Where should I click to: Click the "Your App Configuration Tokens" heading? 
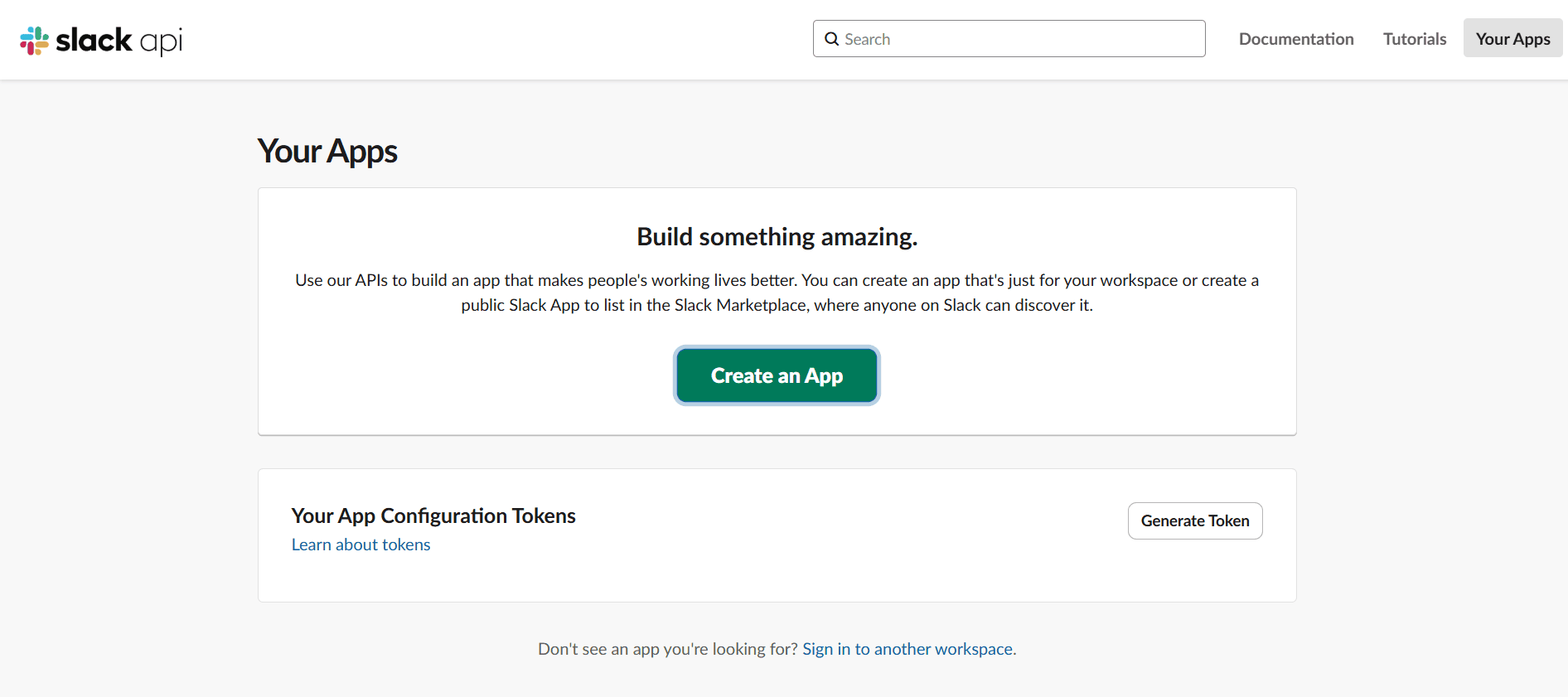(433, 515)
